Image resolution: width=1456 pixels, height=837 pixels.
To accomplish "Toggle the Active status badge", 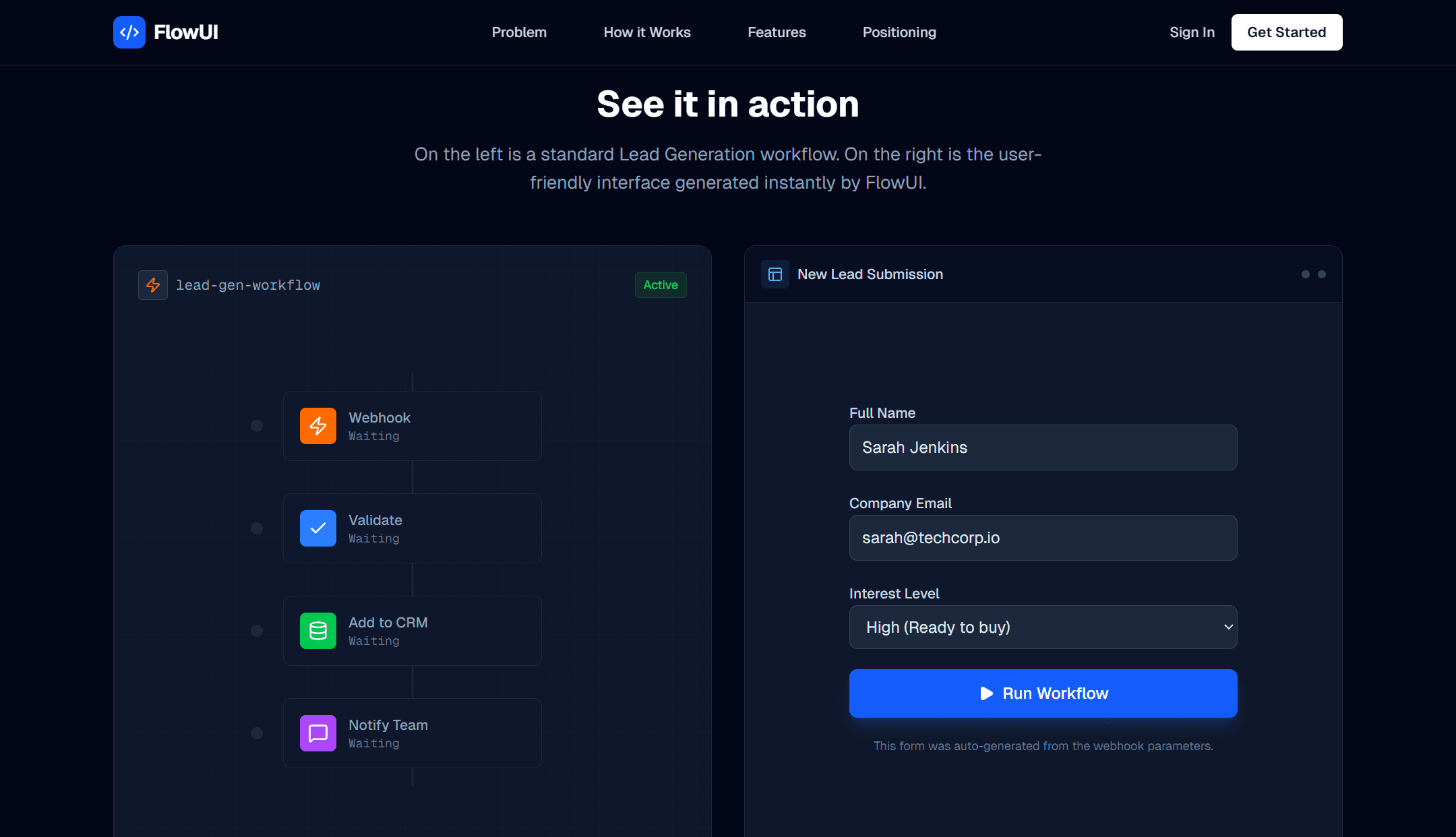I will 660,285.
